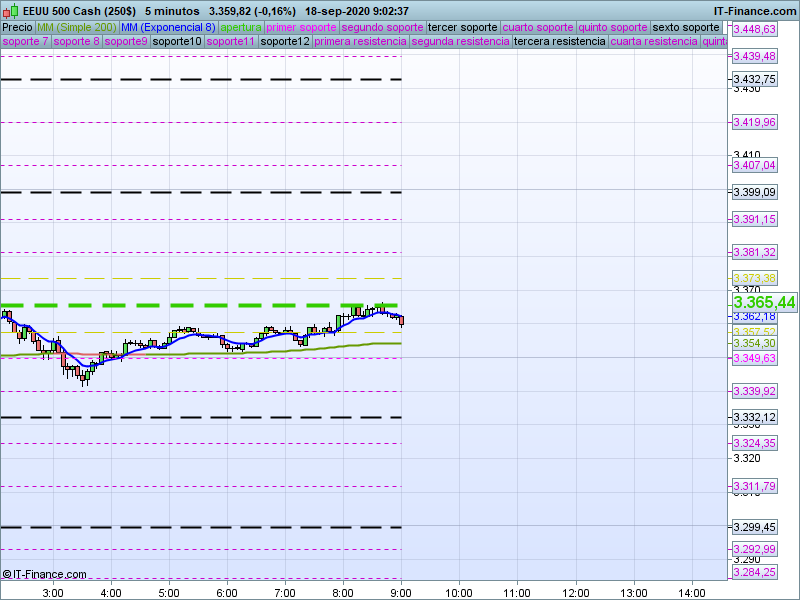Click the Precio label in the indicator bar
The image size is (800, 600).
(17, 27)
